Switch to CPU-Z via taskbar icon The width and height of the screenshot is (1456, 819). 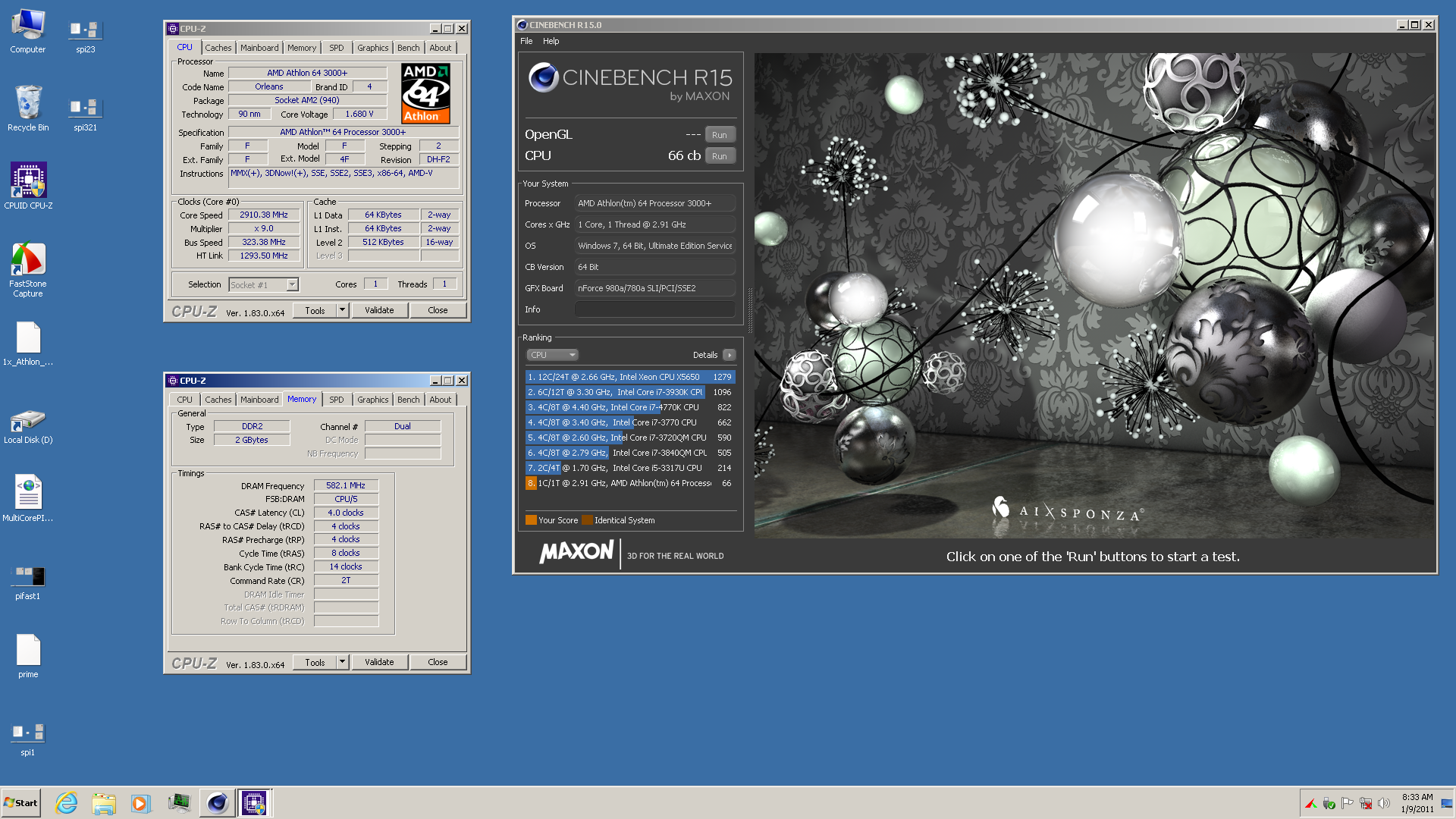click(x=254, y=802)
